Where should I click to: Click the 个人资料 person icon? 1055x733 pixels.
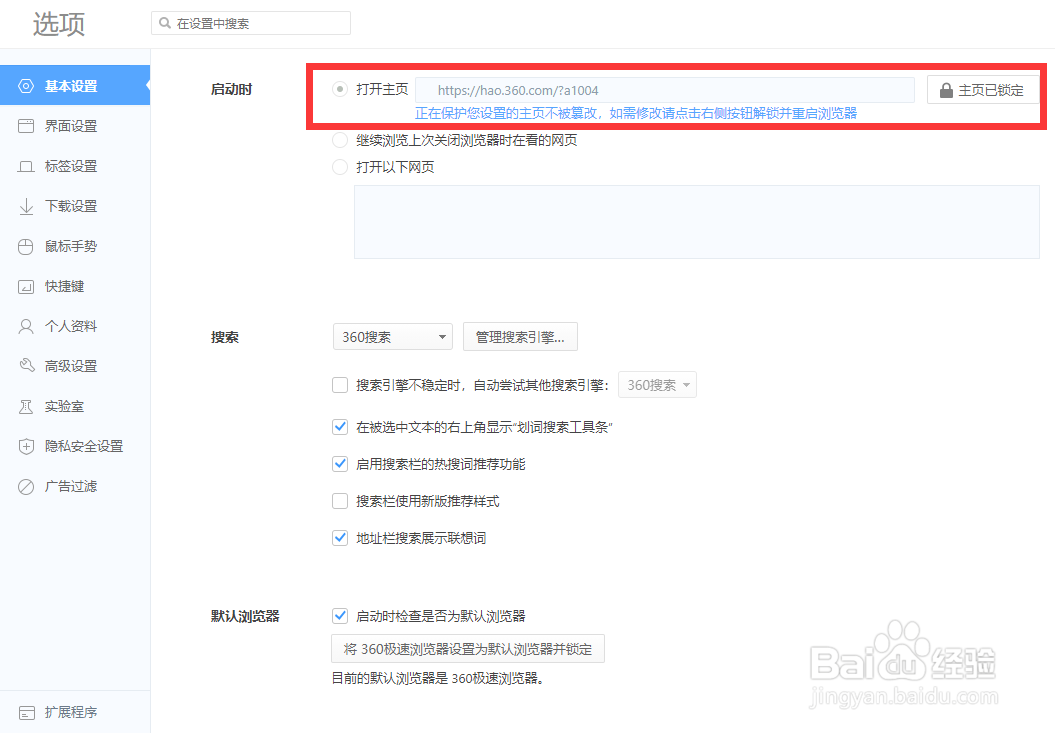coord(26,326)
